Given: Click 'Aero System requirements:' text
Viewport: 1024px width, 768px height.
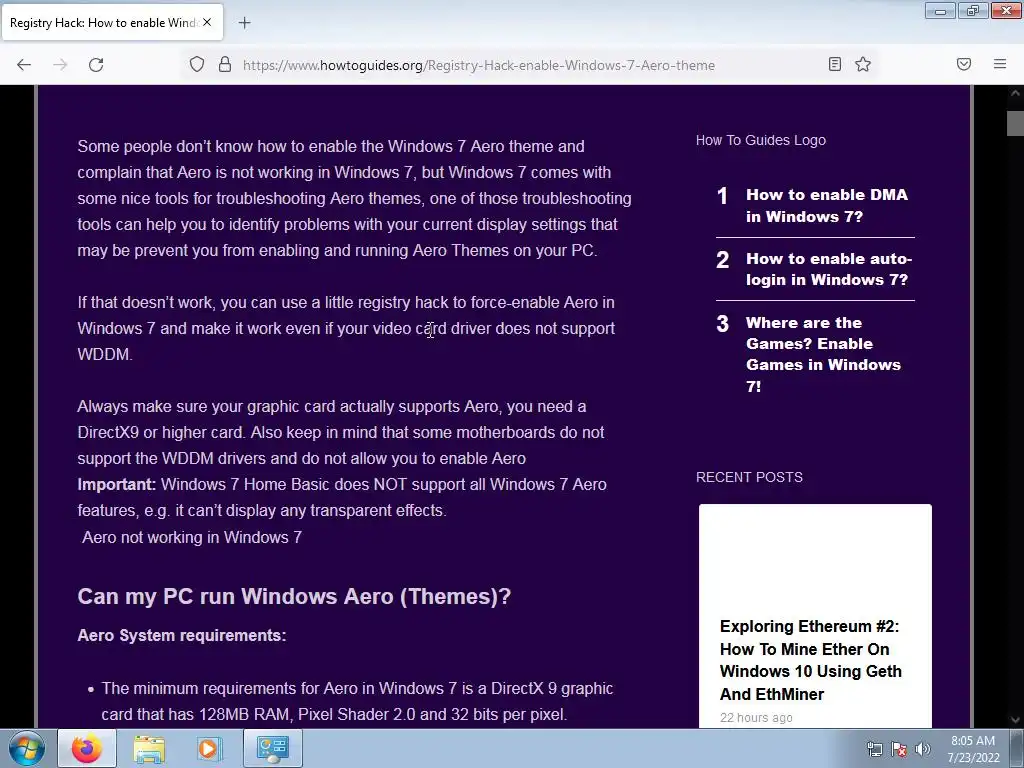Looking at the screenshot, I should pos(182,635).
